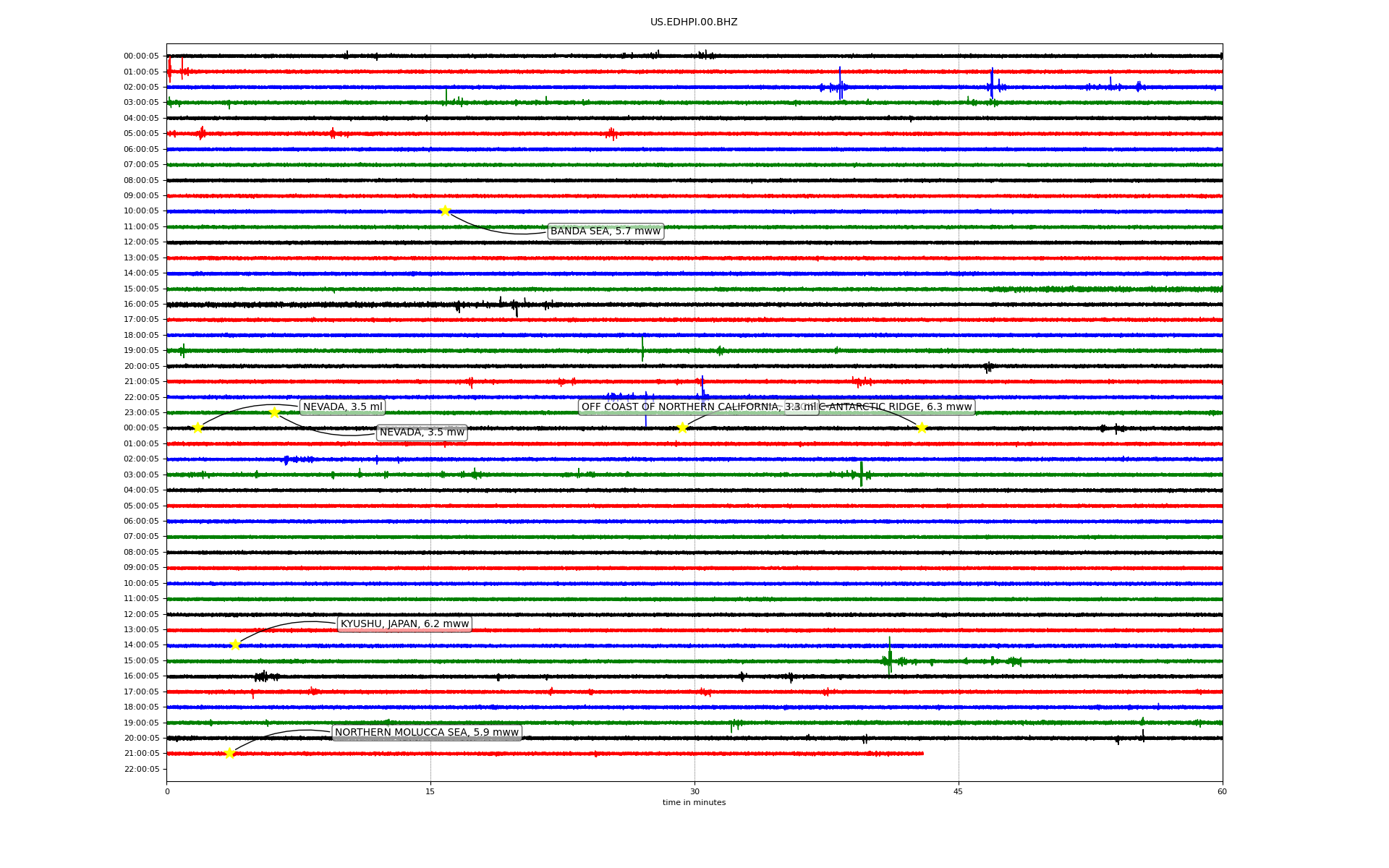Click the 10:00:05 row label near Banda Sea

pos(141,211)
